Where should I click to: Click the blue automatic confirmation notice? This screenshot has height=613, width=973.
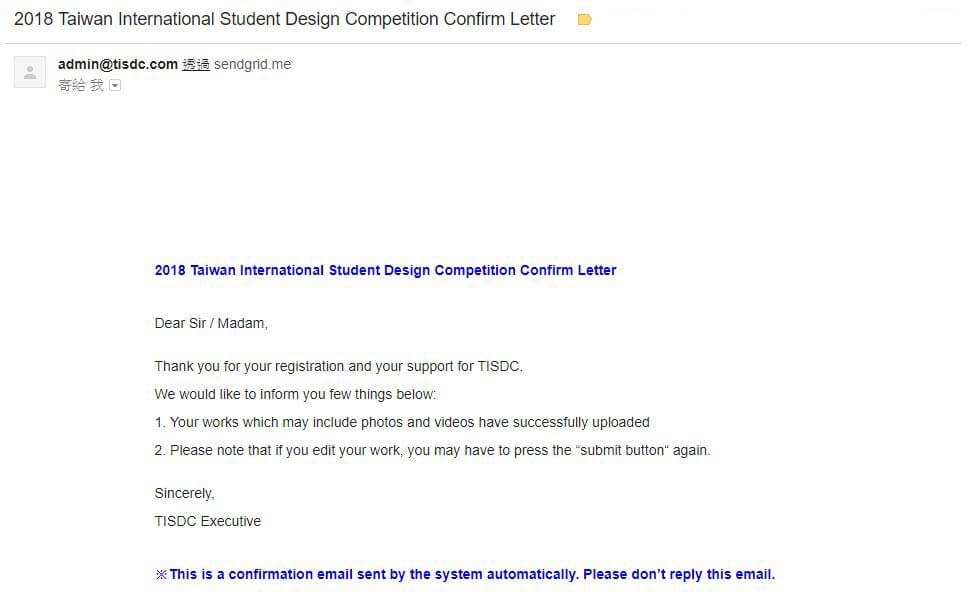tap(472, 574)
